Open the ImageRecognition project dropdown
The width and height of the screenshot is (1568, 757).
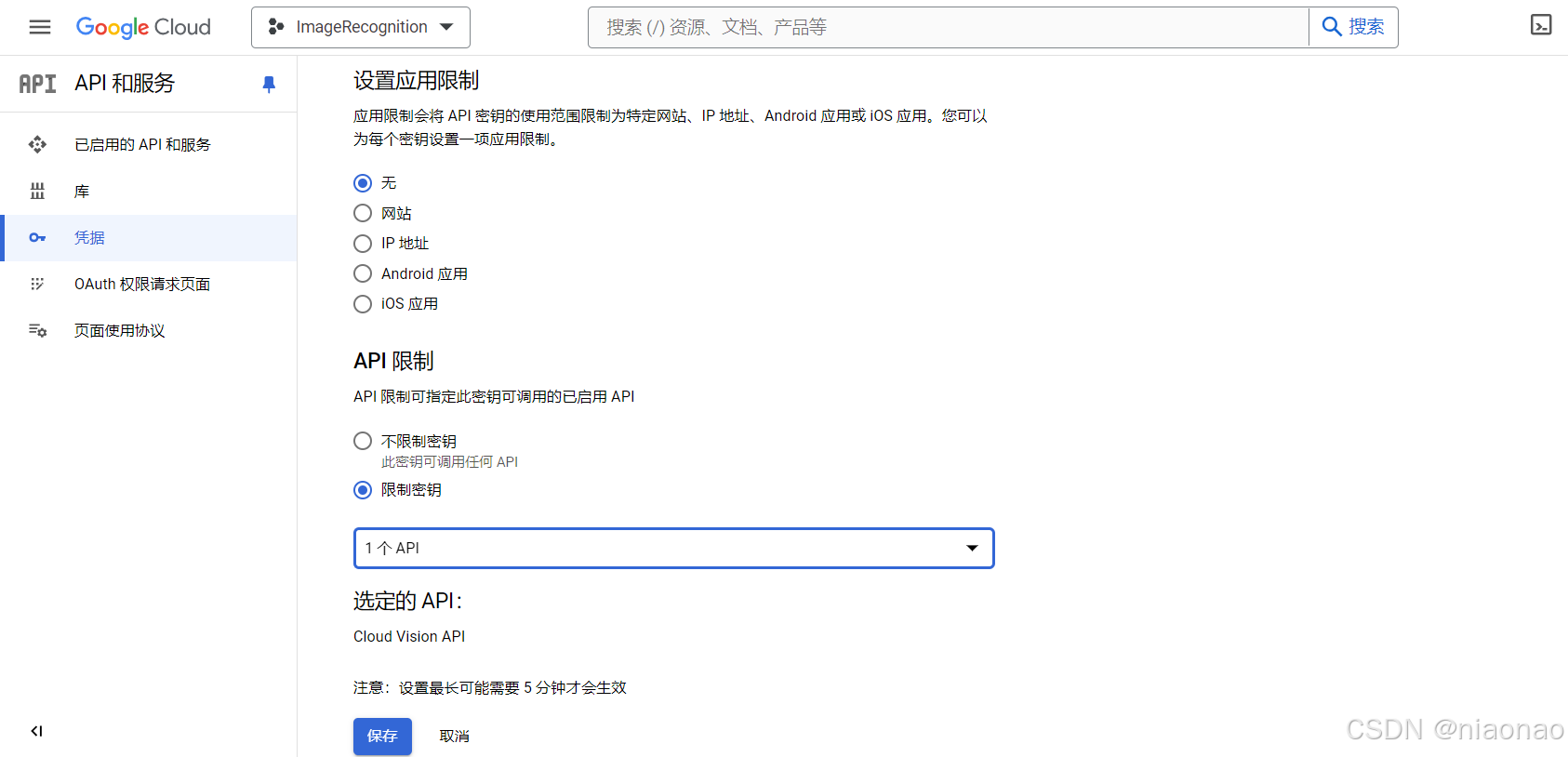(361, 27)
